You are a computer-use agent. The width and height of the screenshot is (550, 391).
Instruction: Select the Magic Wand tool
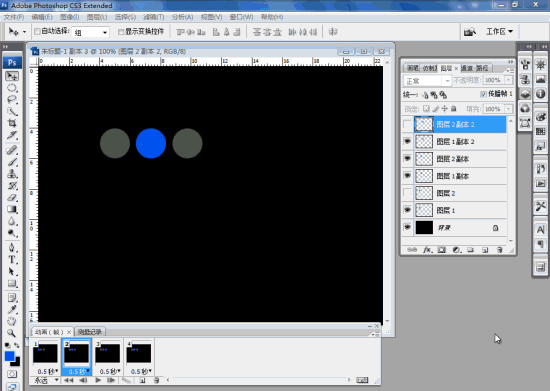[x=12, y=112]
